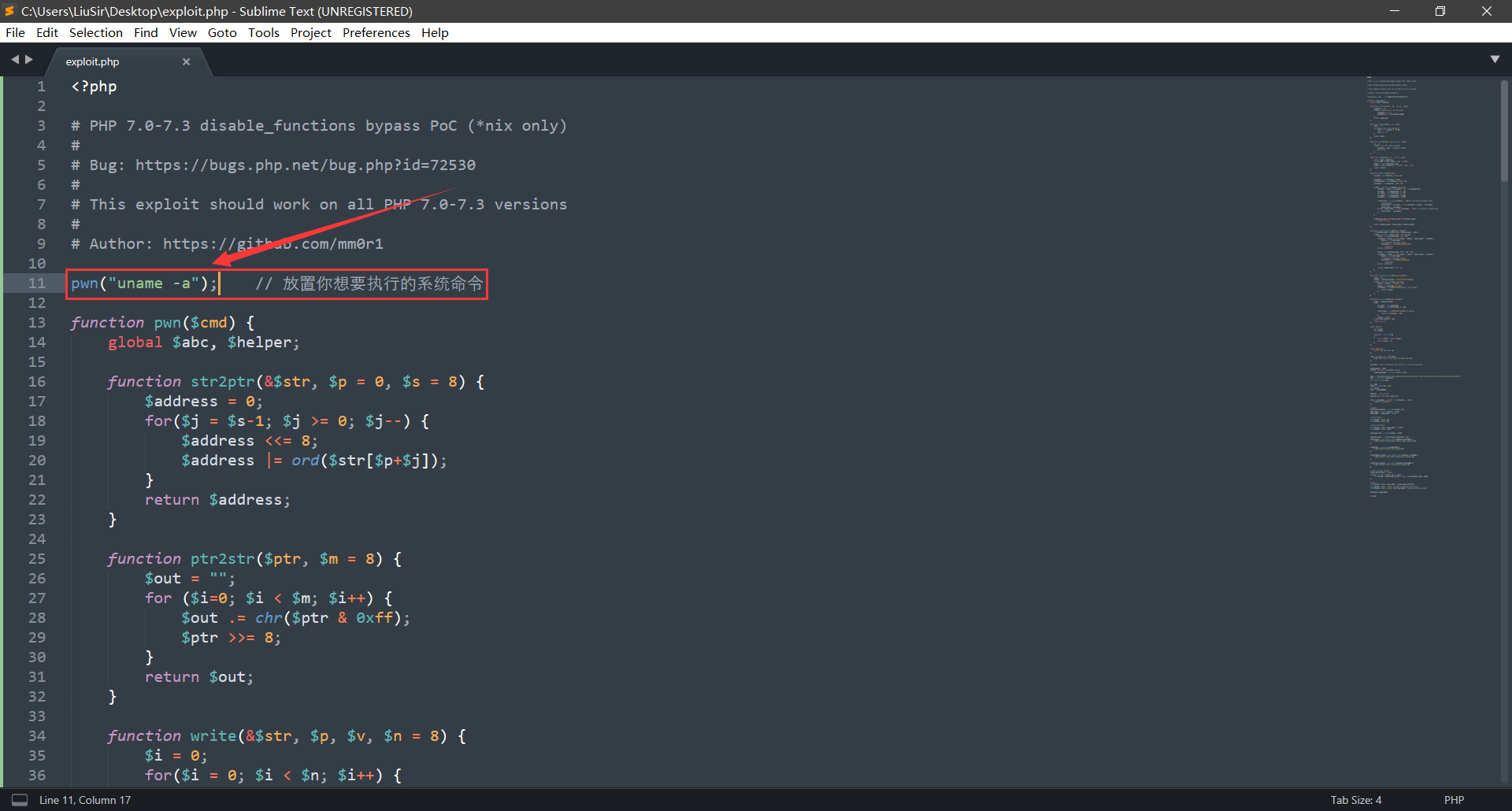Click the function pwn($cmd) declaration

[162, 323]
